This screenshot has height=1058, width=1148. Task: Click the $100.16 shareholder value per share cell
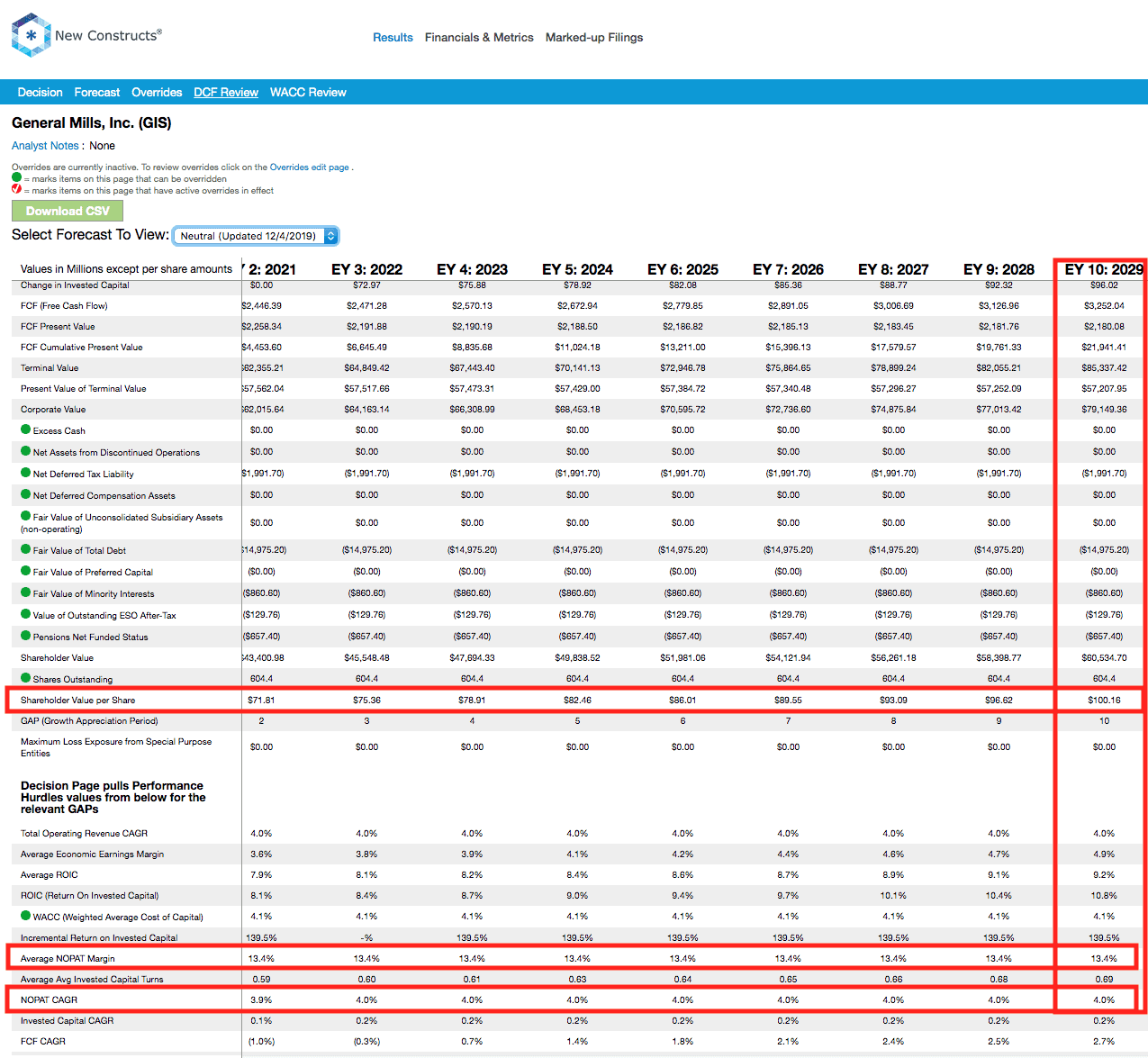[x=1104, y=700]
